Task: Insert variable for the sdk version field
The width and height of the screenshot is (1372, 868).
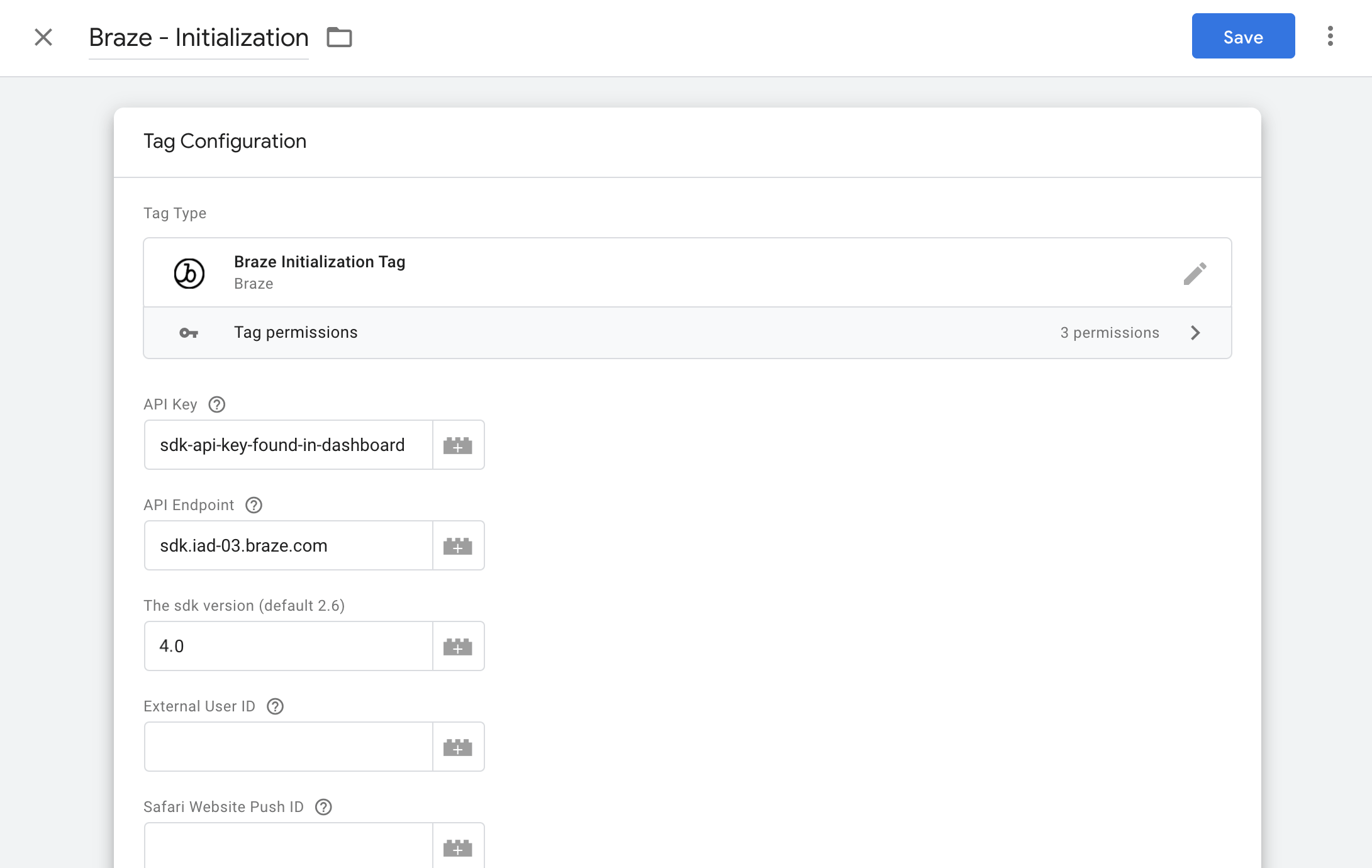Action: pyautogui.click(x=458, y=647)
